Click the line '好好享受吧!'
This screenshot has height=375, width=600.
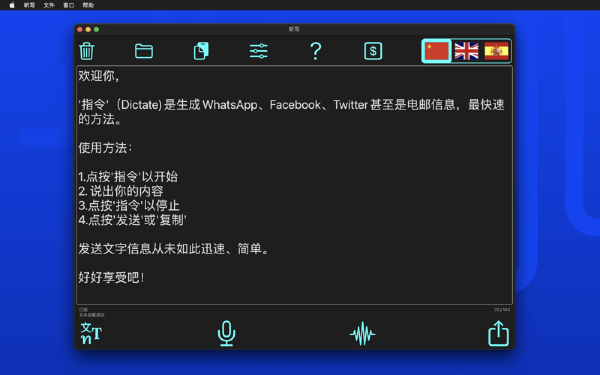click(111, 277)
